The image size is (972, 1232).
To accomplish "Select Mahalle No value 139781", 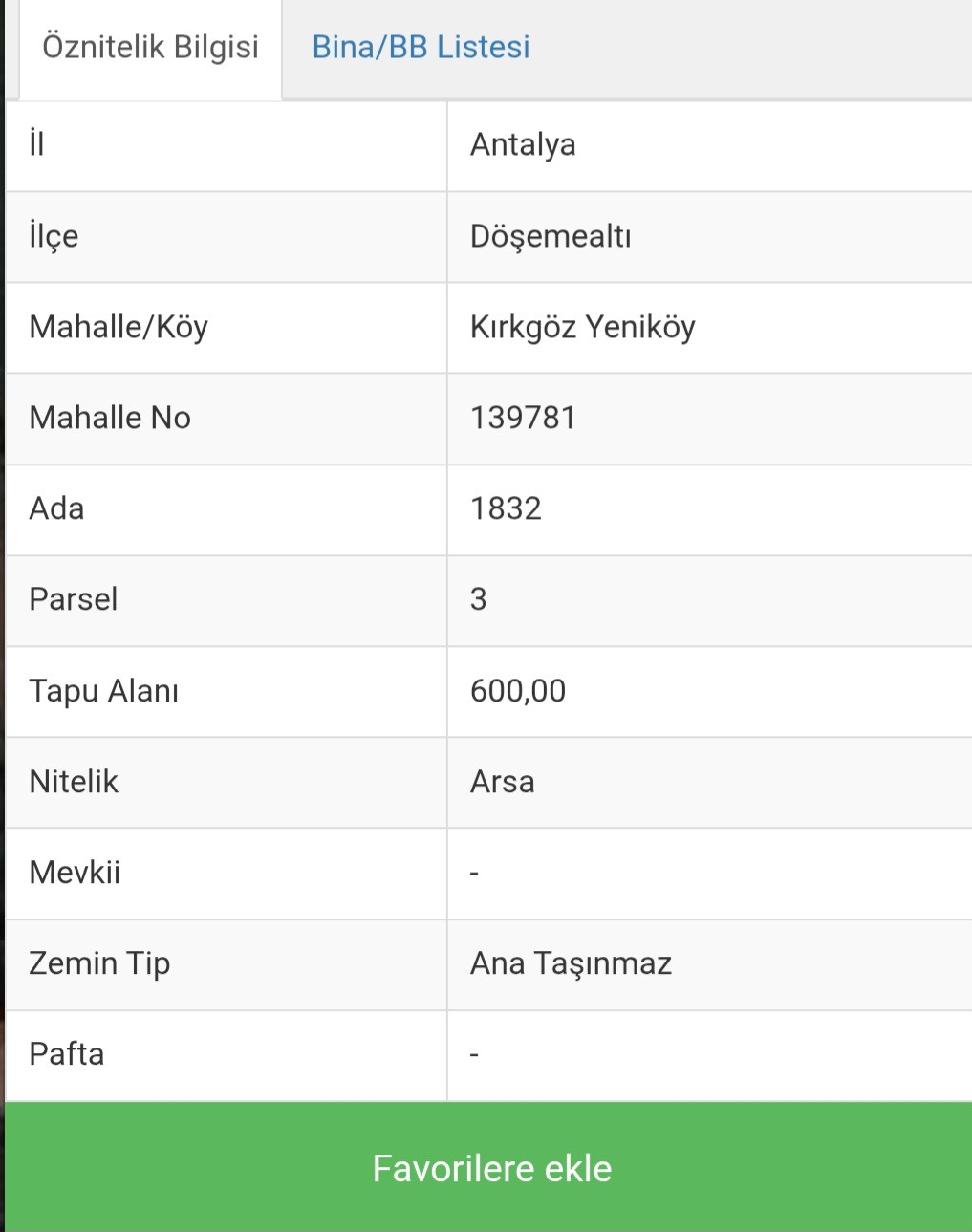I will pos(523,418).
